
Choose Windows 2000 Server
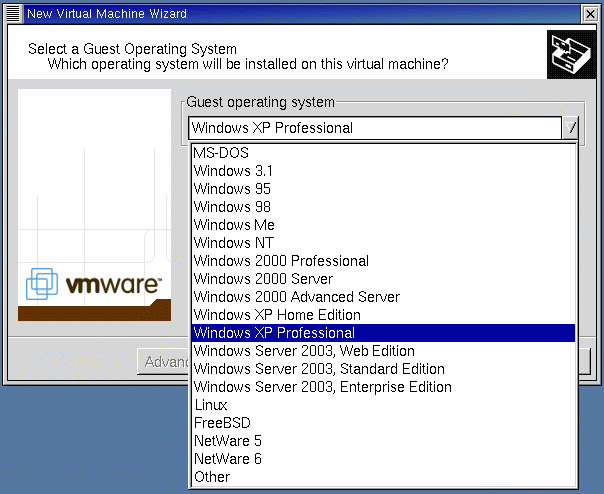383,279
